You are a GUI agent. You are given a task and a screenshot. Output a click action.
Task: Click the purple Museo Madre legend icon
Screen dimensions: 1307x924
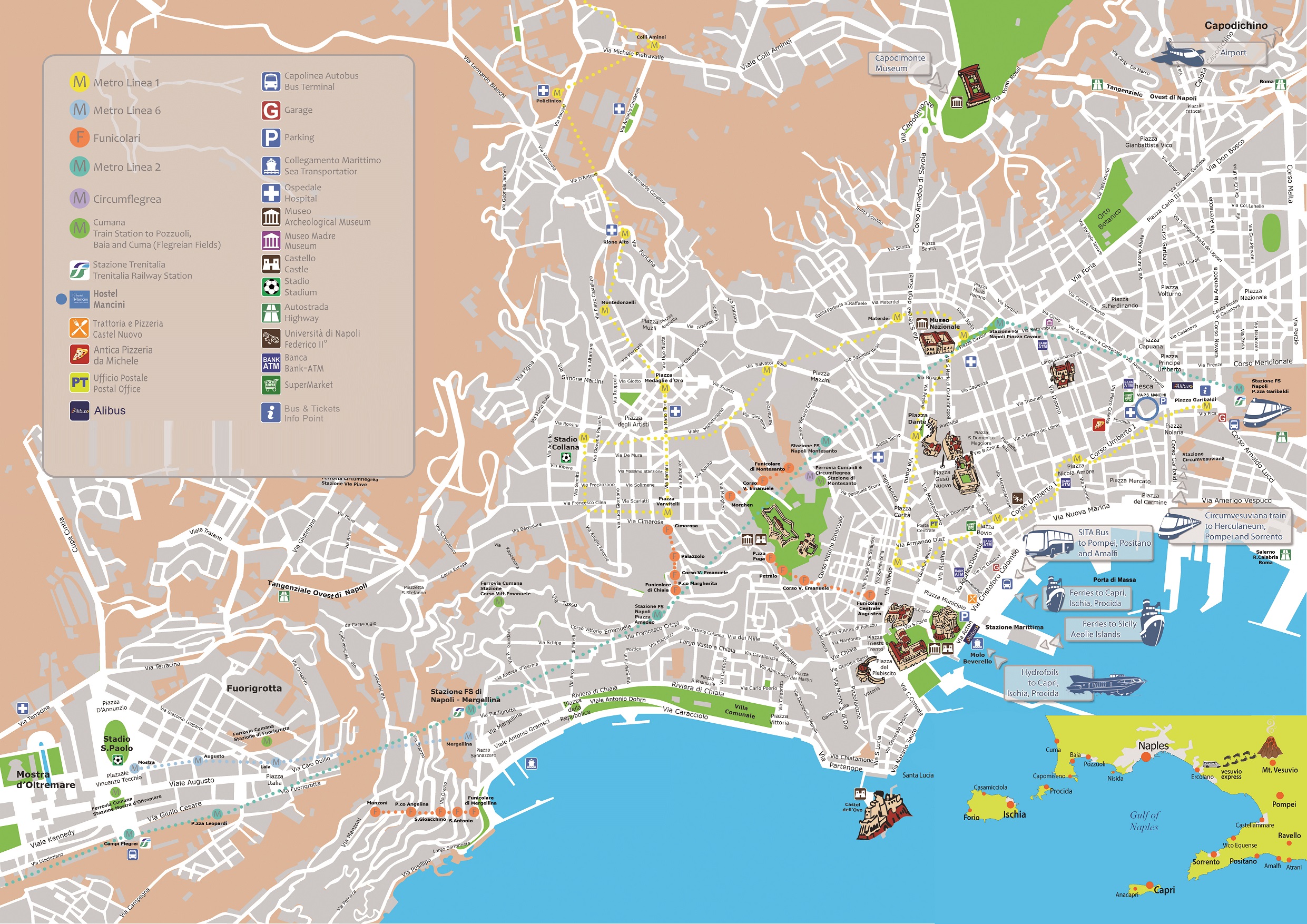(271, 240)
